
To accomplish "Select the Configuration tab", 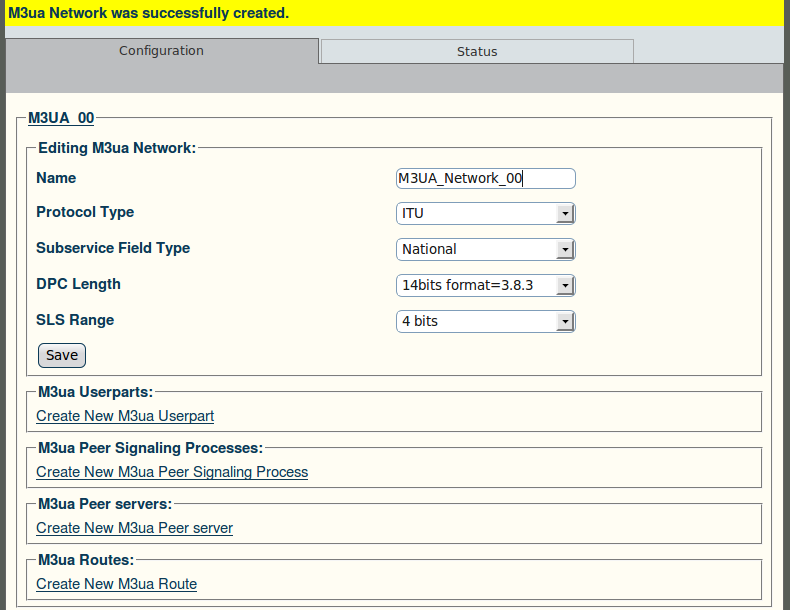I will tap(161, 51).
